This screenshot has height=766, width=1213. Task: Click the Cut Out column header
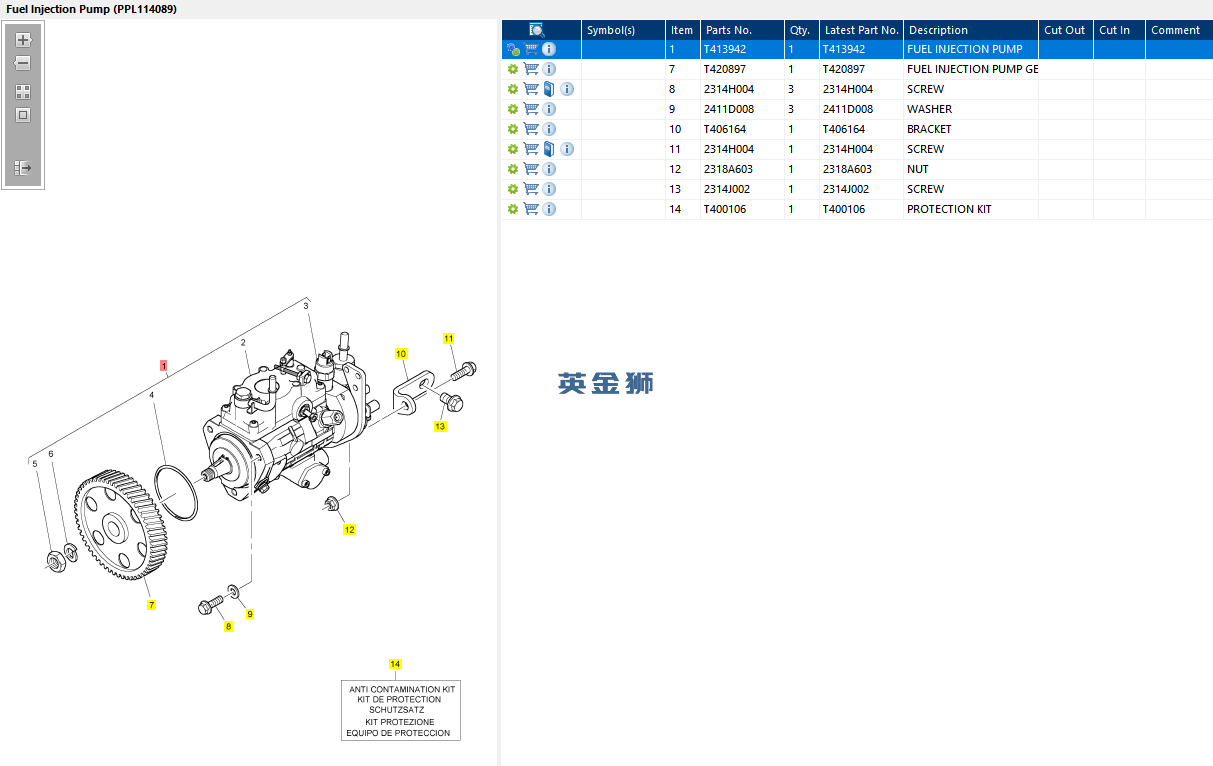pos(1065,30)
